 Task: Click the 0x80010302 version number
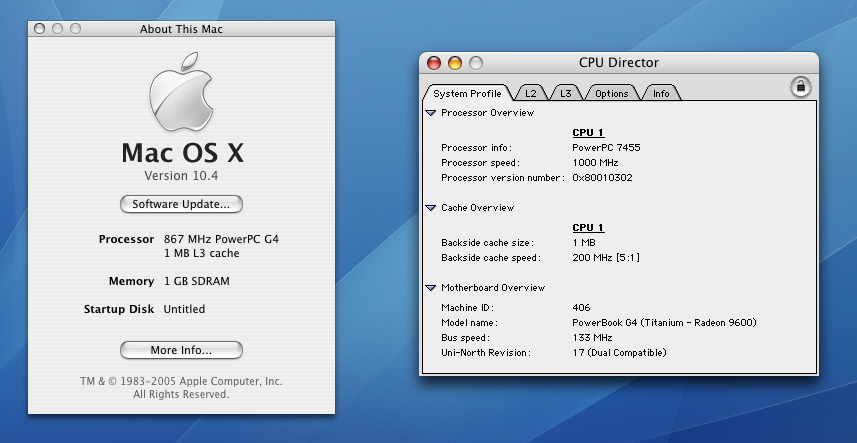pyautogui.click(x=602, y=178)
